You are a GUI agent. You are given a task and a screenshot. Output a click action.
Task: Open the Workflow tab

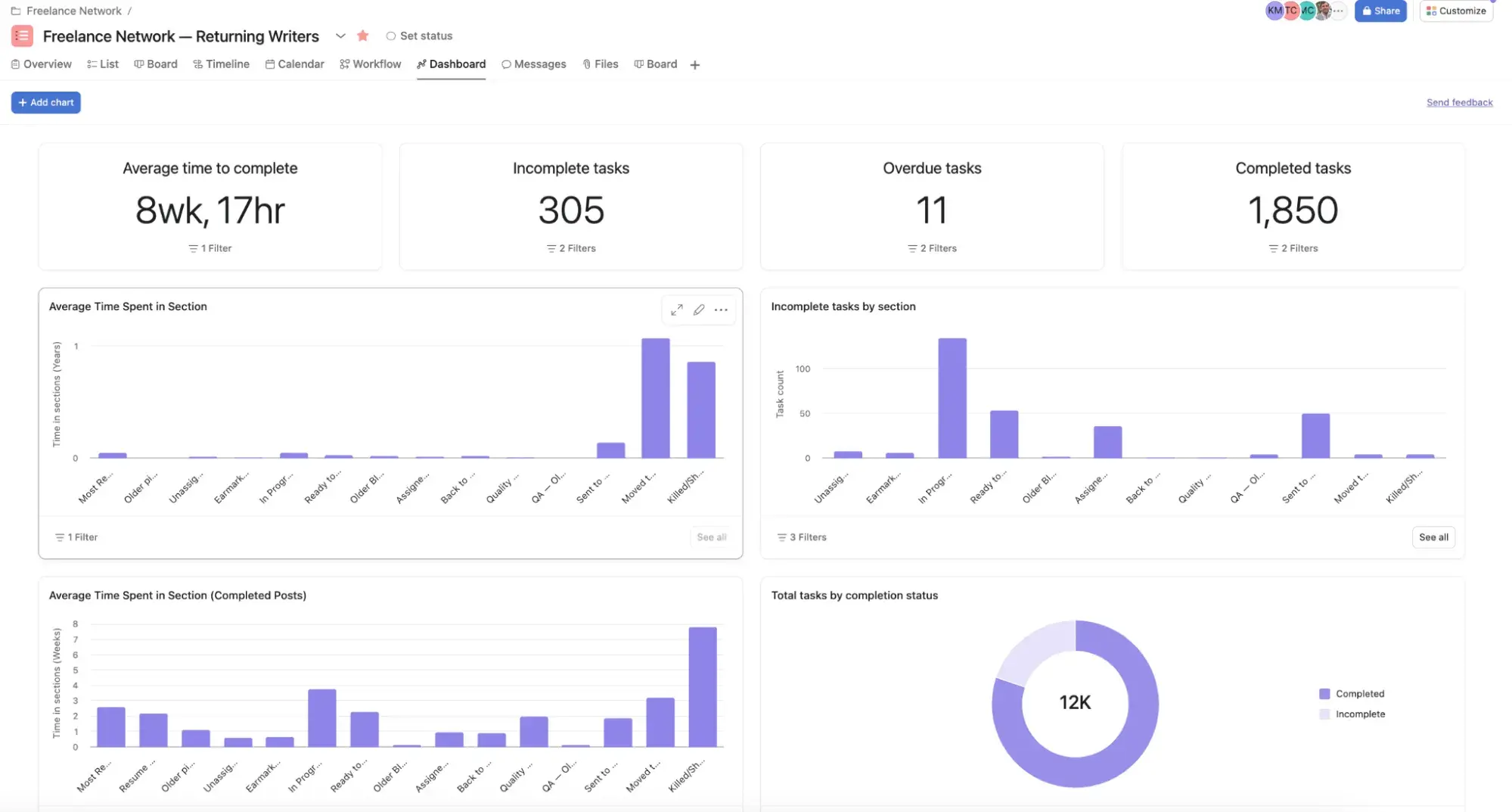(x=370, y=64)
